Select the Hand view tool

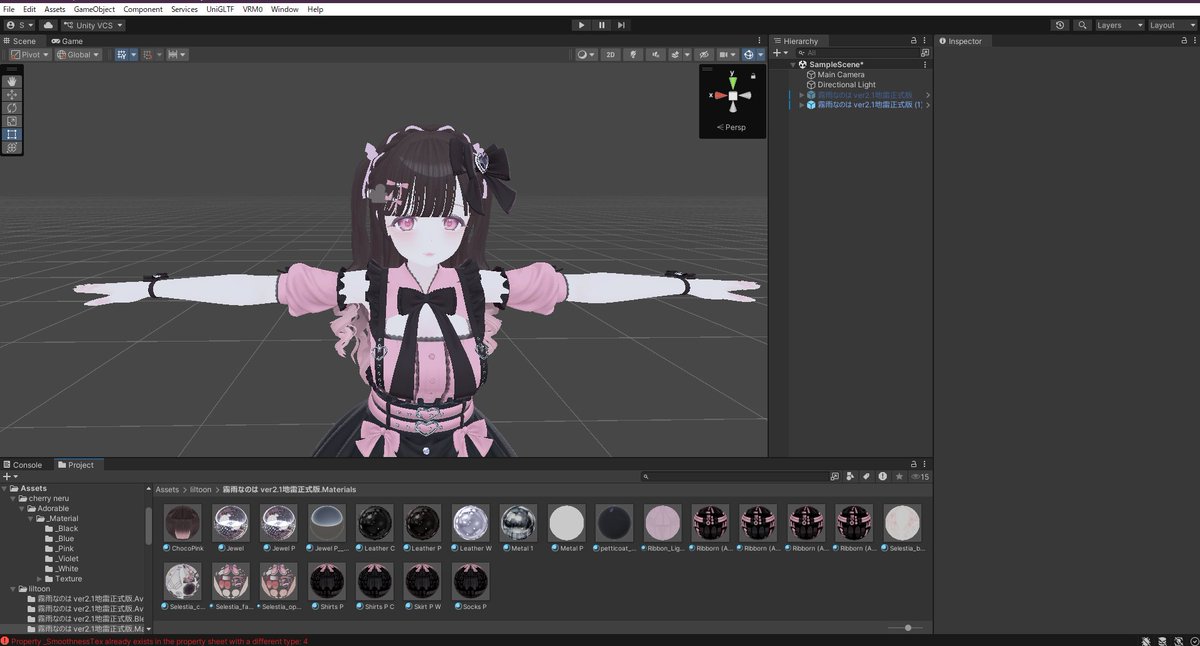[x=12, y=82]
